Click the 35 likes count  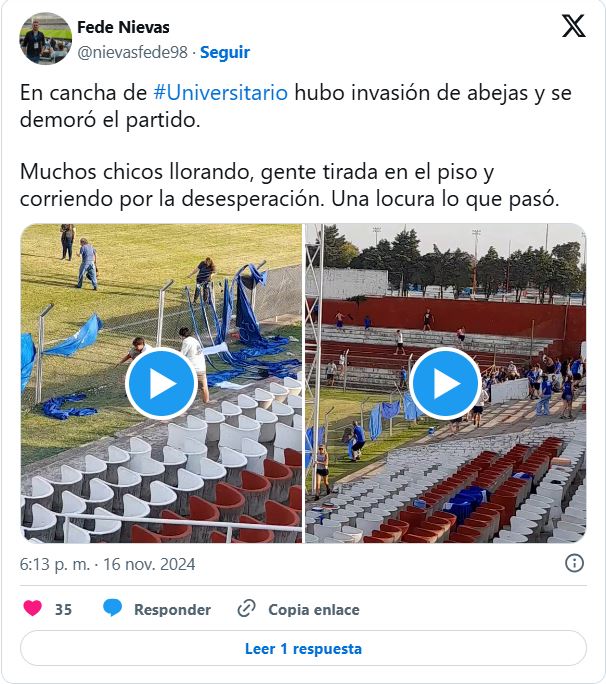[x=63, y=609]
